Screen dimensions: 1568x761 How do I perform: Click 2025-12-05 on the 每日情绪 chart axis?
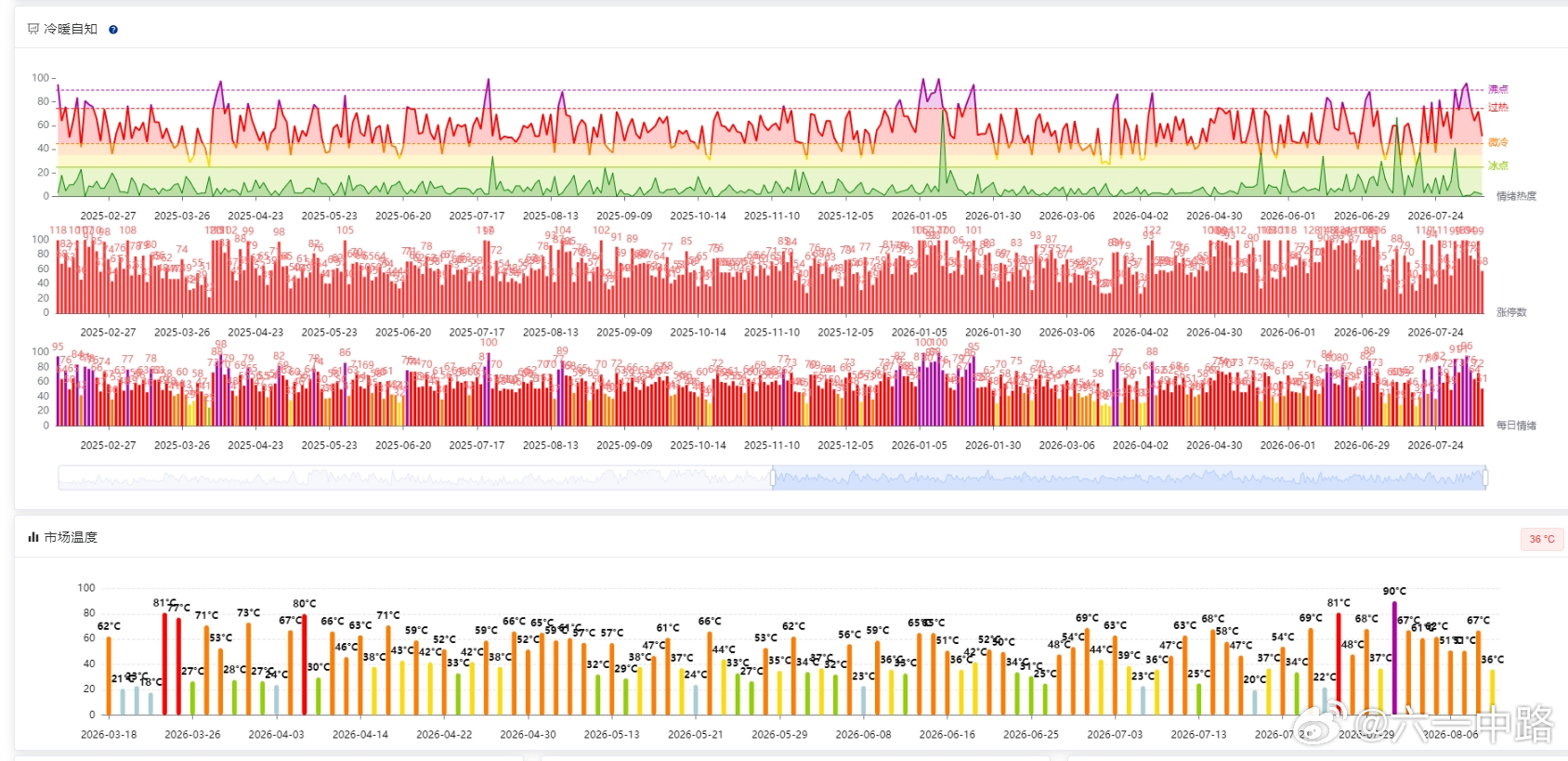tap(845, 445)
